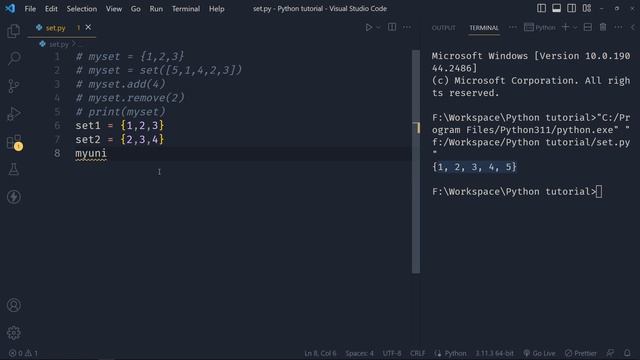
Task: Open the Terminal menu
Action: pos(186,9)
